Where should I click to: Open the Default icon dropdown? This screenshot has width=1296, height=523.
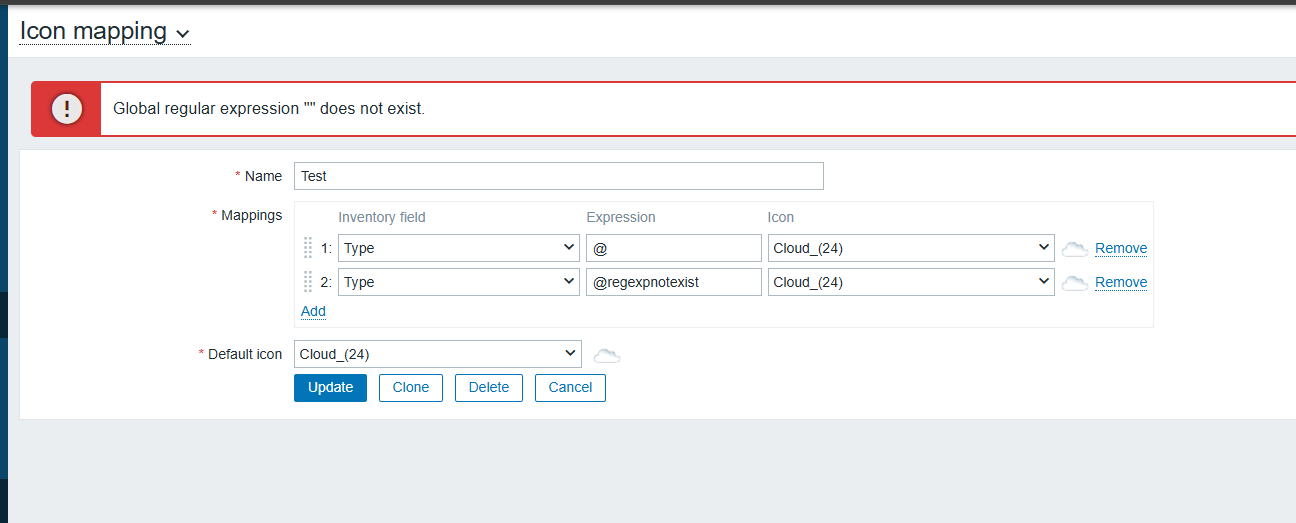pos(437,354)
